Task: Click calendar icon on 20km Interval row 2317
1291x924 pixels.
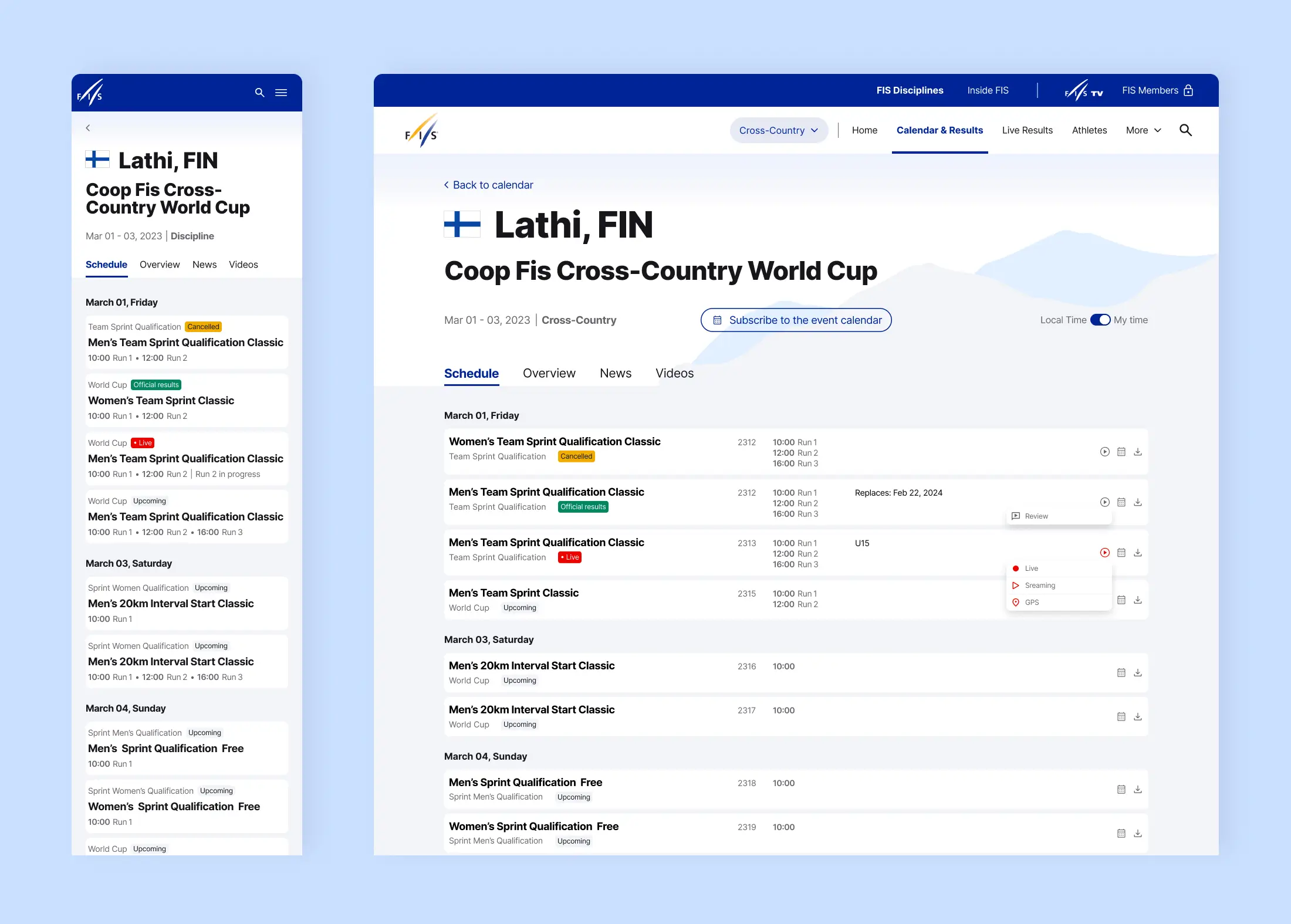Action: click(1121, 717)
